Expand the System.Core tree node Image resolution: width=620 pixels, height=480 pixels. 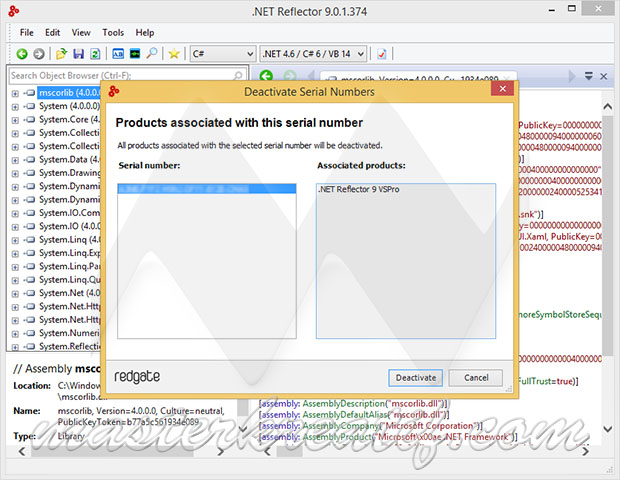tap(15, 120)
